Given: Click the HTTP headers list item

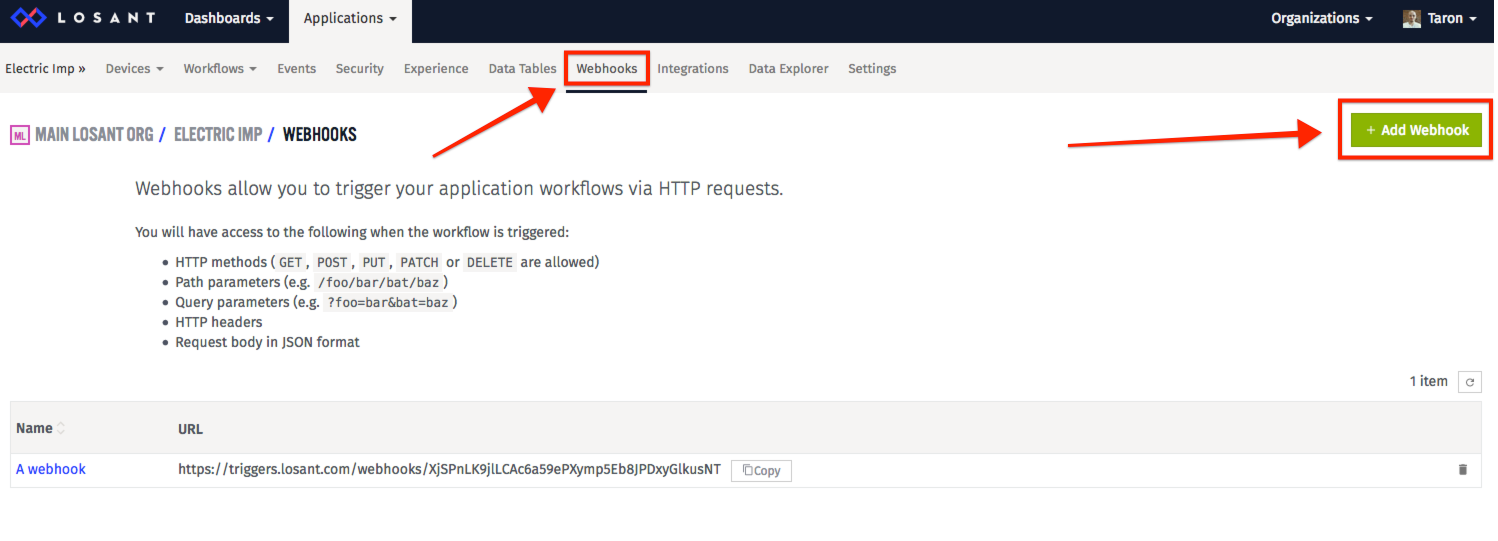Looking at the screenshot, I should point(219,322).
